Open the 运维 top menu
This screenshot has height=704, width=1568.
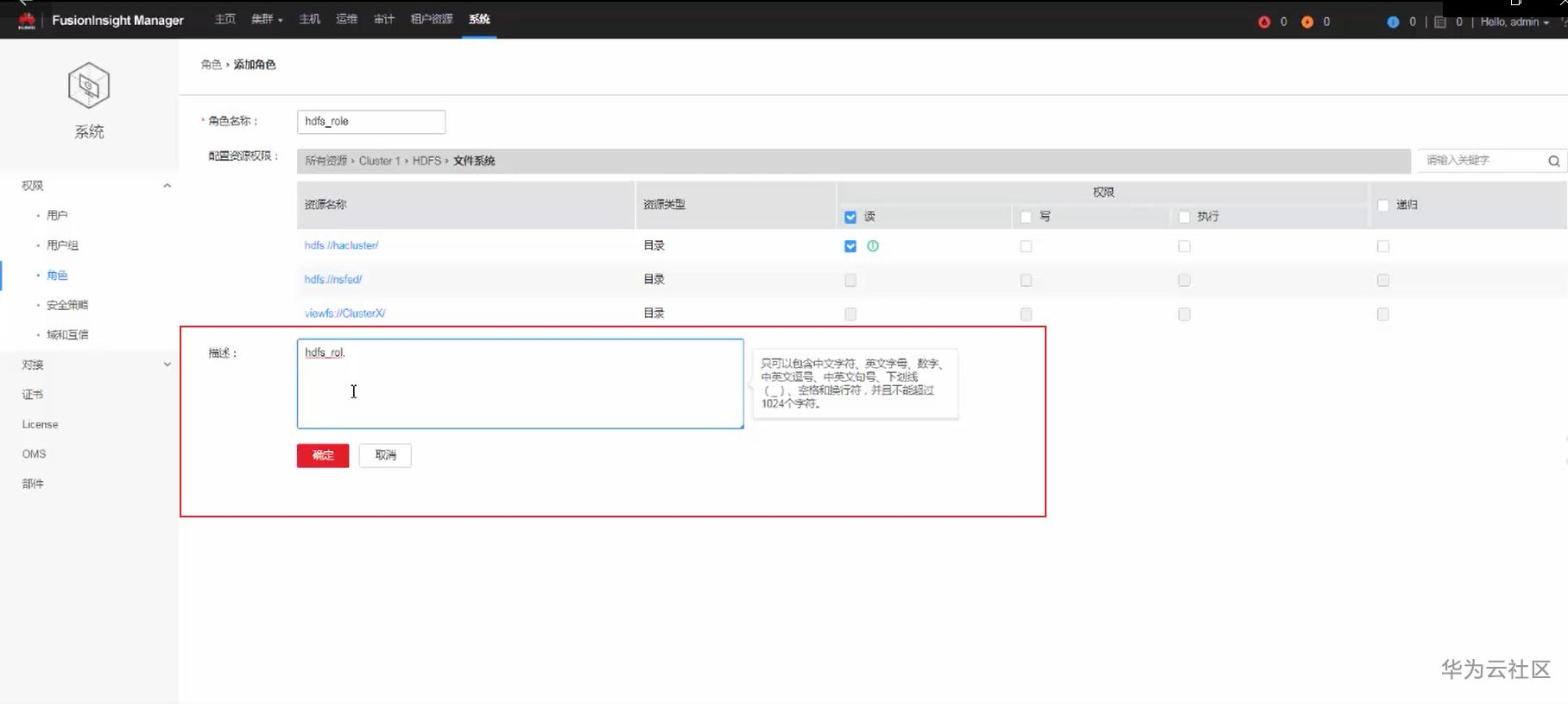(346, 19)
